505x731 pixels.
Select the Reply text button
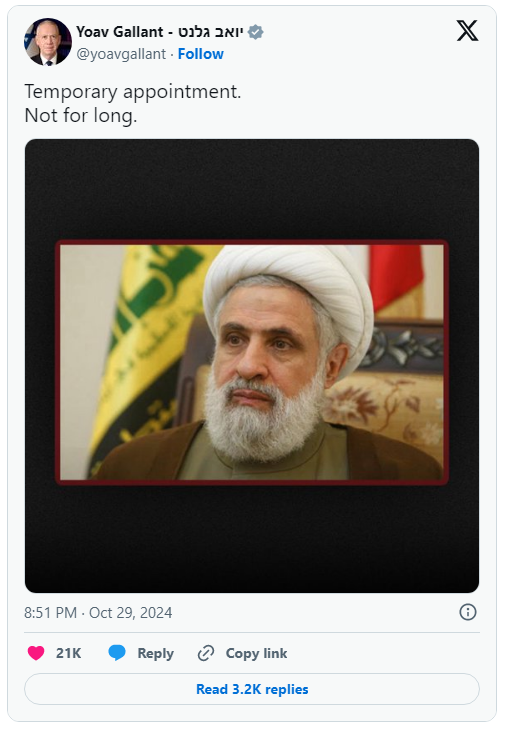pyautogui.click(x=155, y=654)
